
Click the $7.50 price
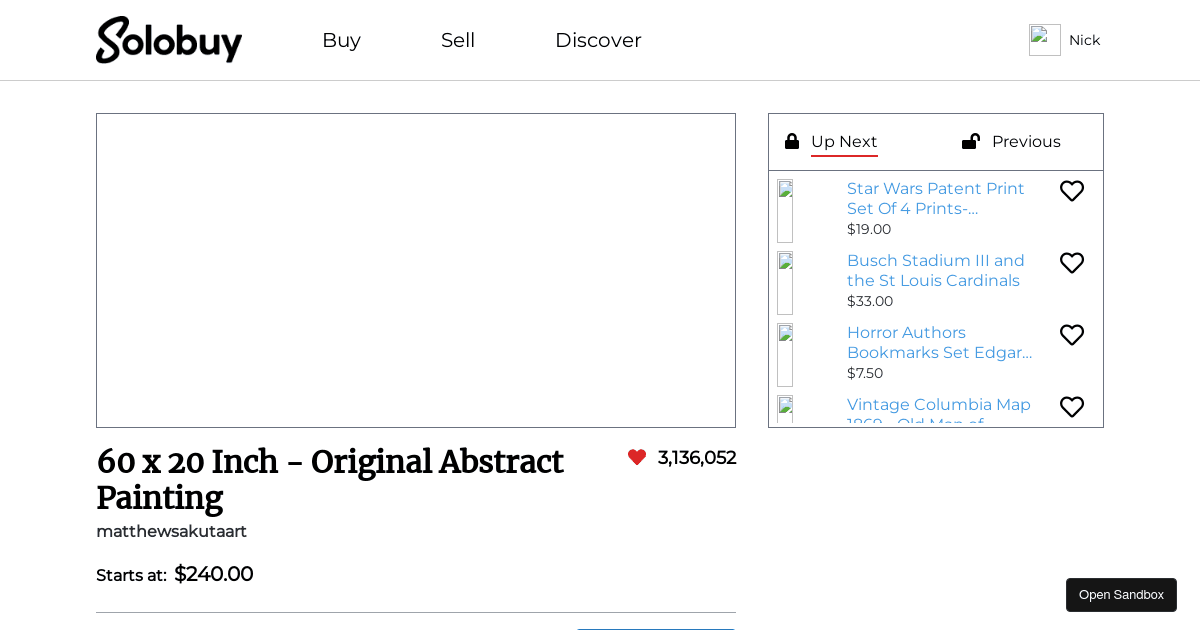coord(865,373)
